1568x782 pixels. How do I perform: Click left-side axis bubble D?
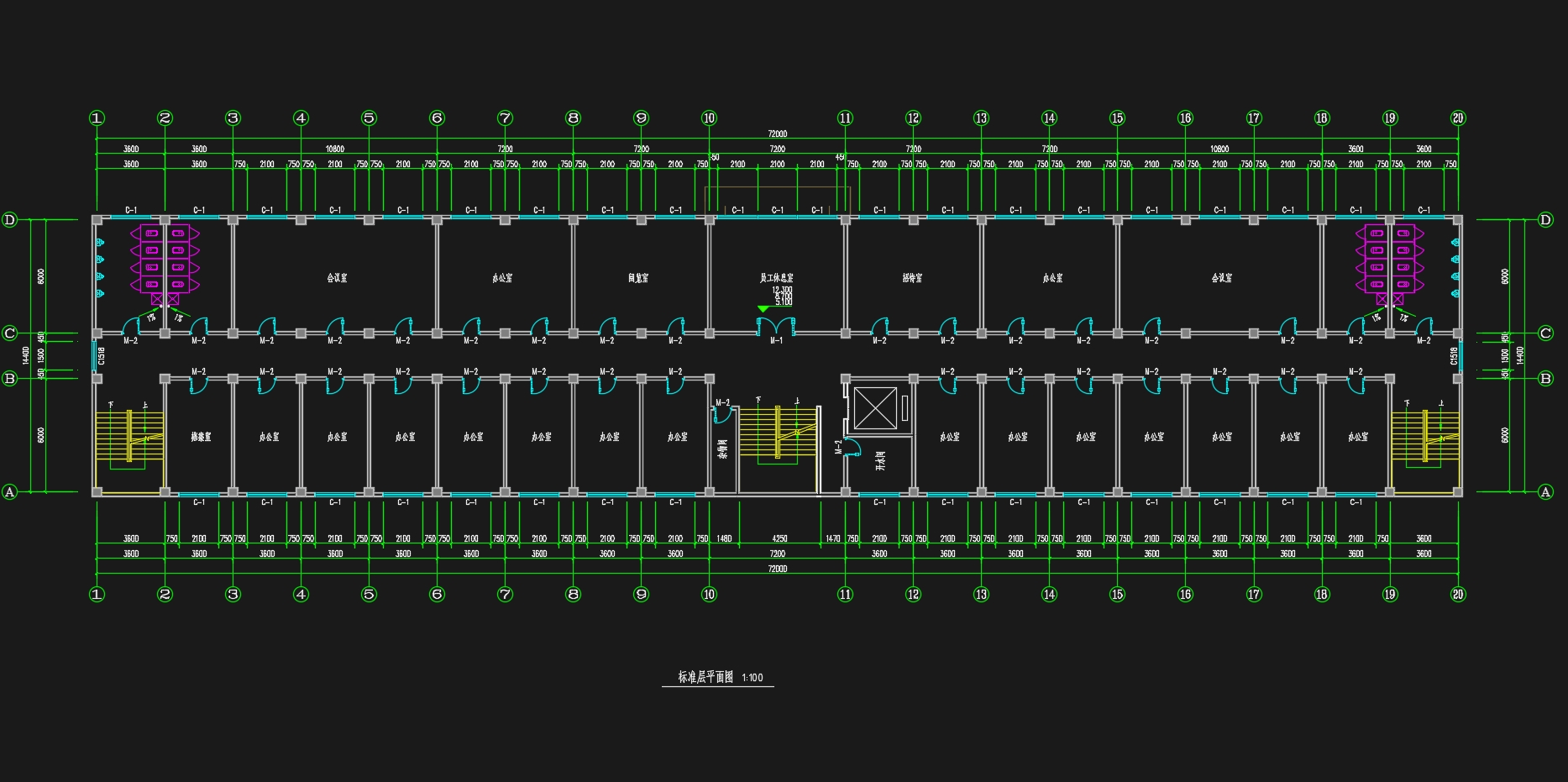[10, 220]
